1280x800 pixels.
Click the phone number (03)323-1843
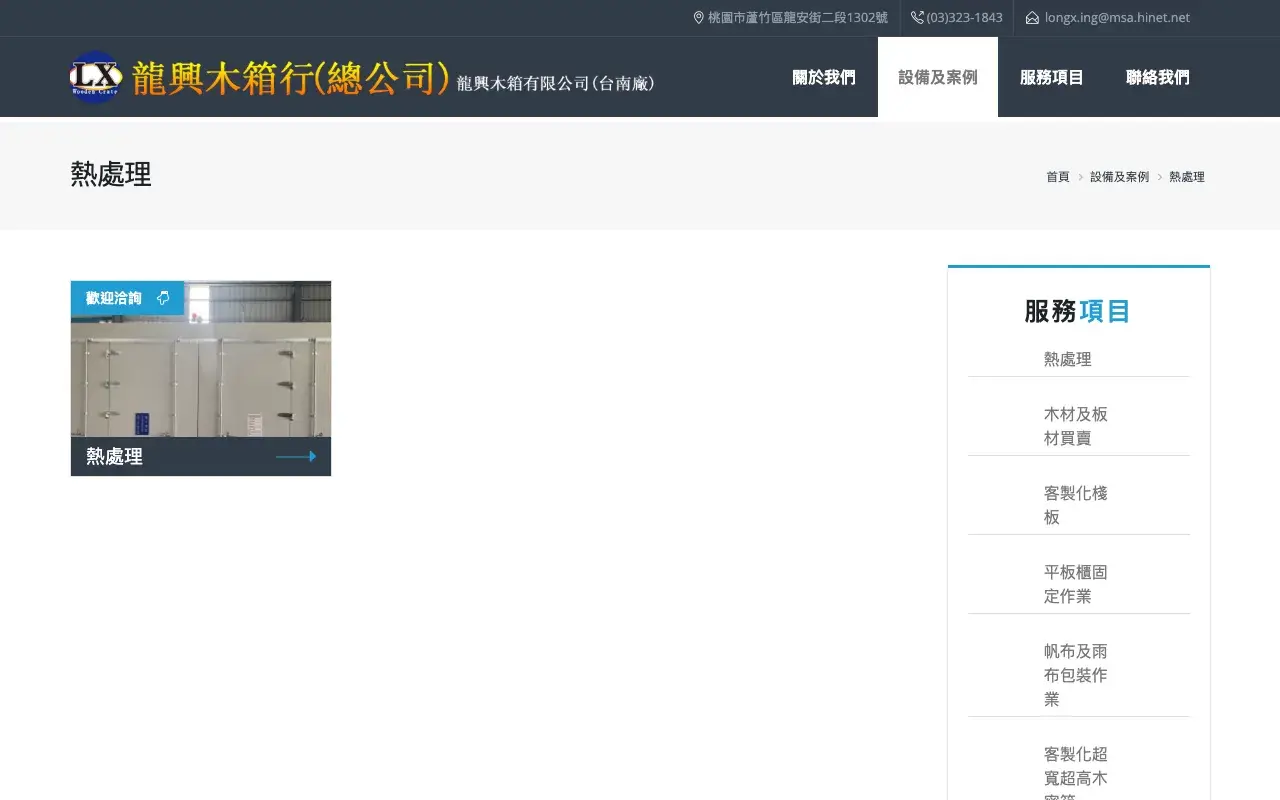point(965,18)
